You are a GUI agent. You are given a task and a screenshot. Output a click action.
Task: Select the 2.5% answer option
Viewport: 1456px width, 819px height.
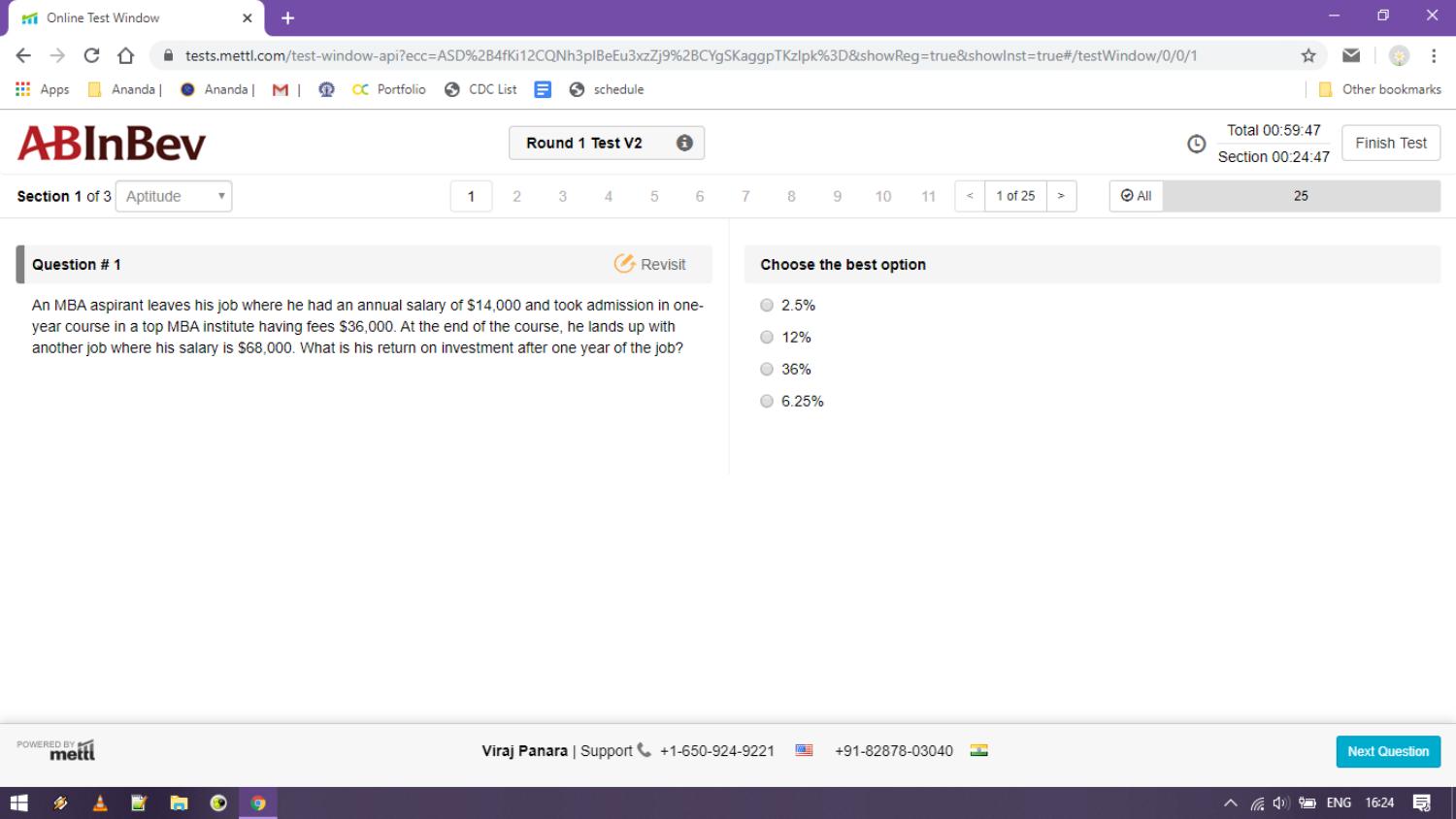pos(767,305)
